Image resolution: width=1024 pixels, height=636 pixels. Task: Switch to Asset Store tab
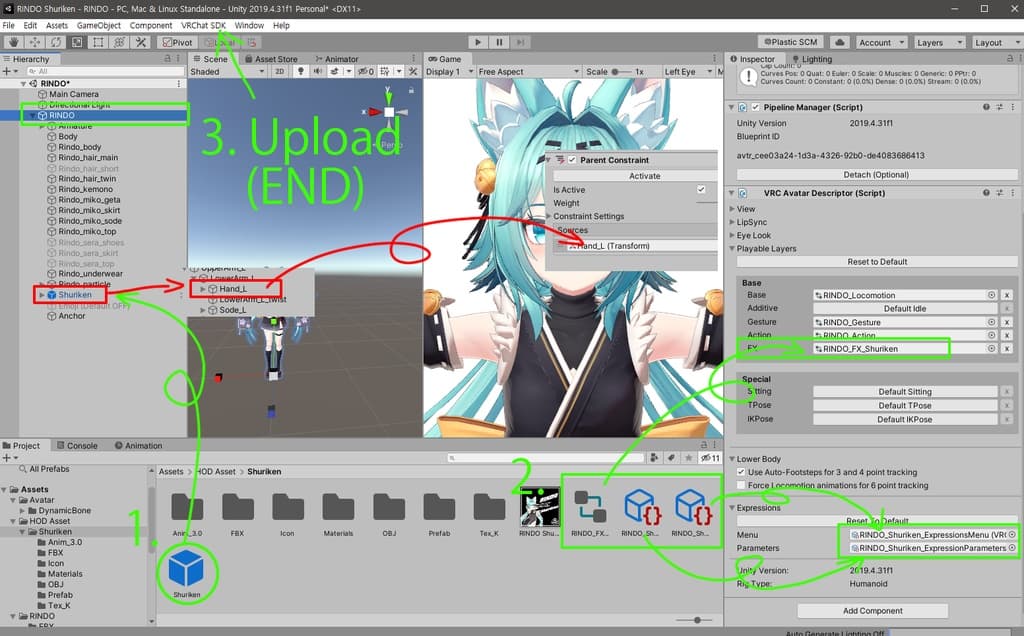[x=271, y=59]
